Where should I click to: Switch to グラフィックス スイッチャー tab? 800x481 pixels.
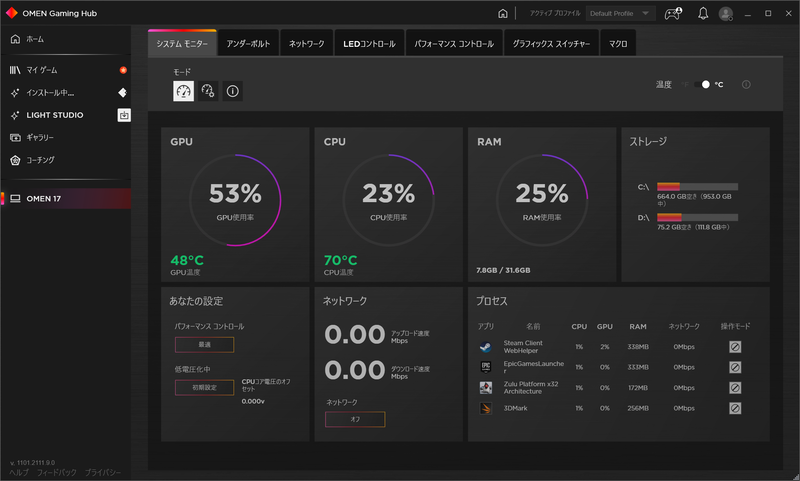click(551, 43)
